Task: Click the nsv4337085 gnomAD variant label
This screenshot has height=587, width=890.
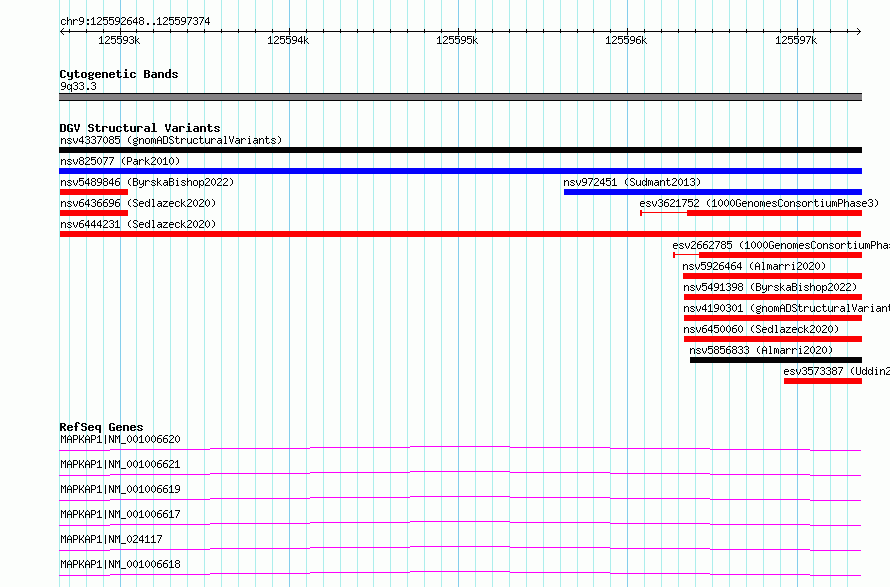Action: (x=171, y=140)
